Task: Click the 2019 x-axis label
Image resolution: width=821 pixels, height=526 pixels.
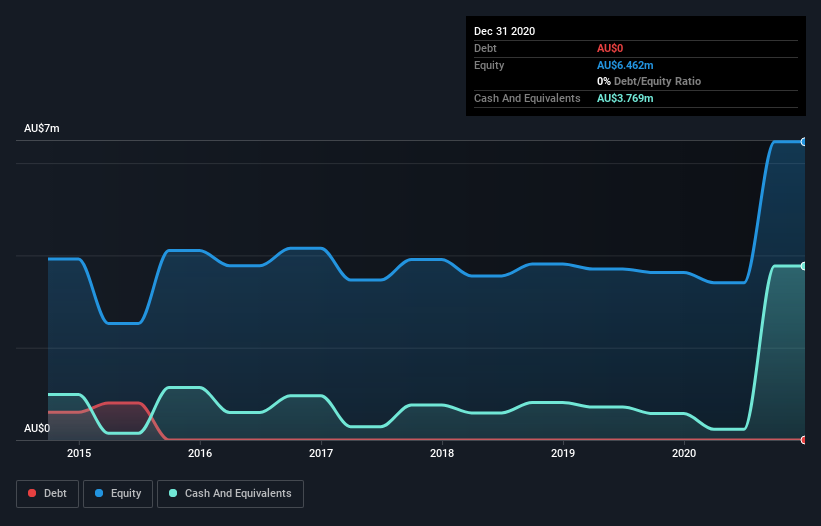Action: [x=563, y=453]
